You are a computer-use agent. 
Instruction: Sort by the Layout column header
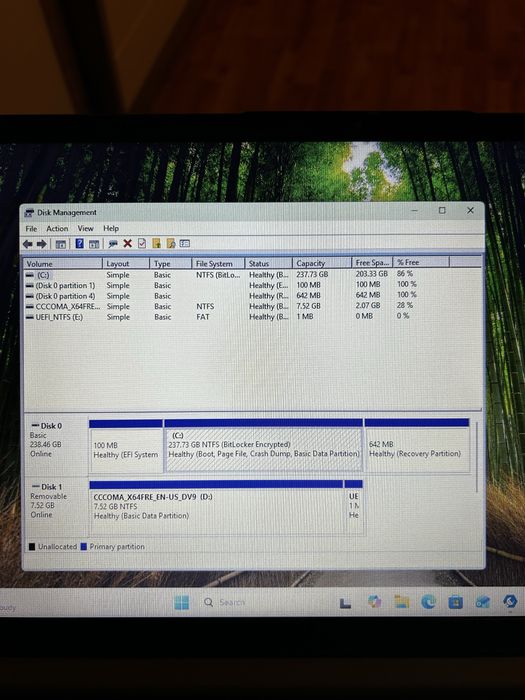click(x=126, y=263)
